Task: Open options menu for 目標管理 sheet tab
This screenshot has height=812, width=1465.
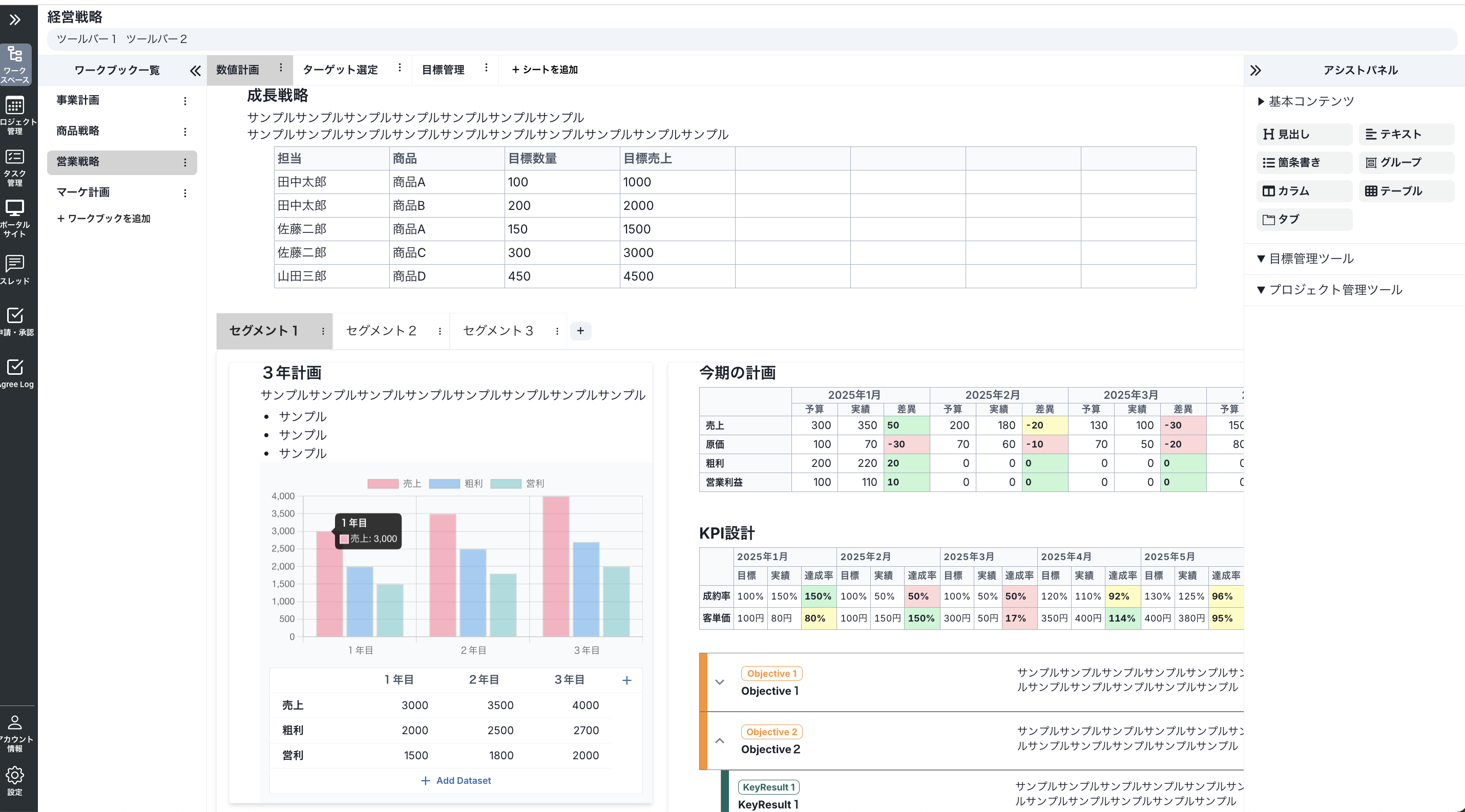Action: (486, 68)
